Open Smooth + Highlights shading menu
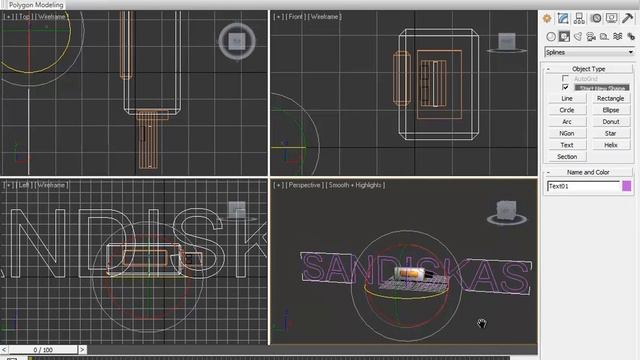 coord(356,185)
